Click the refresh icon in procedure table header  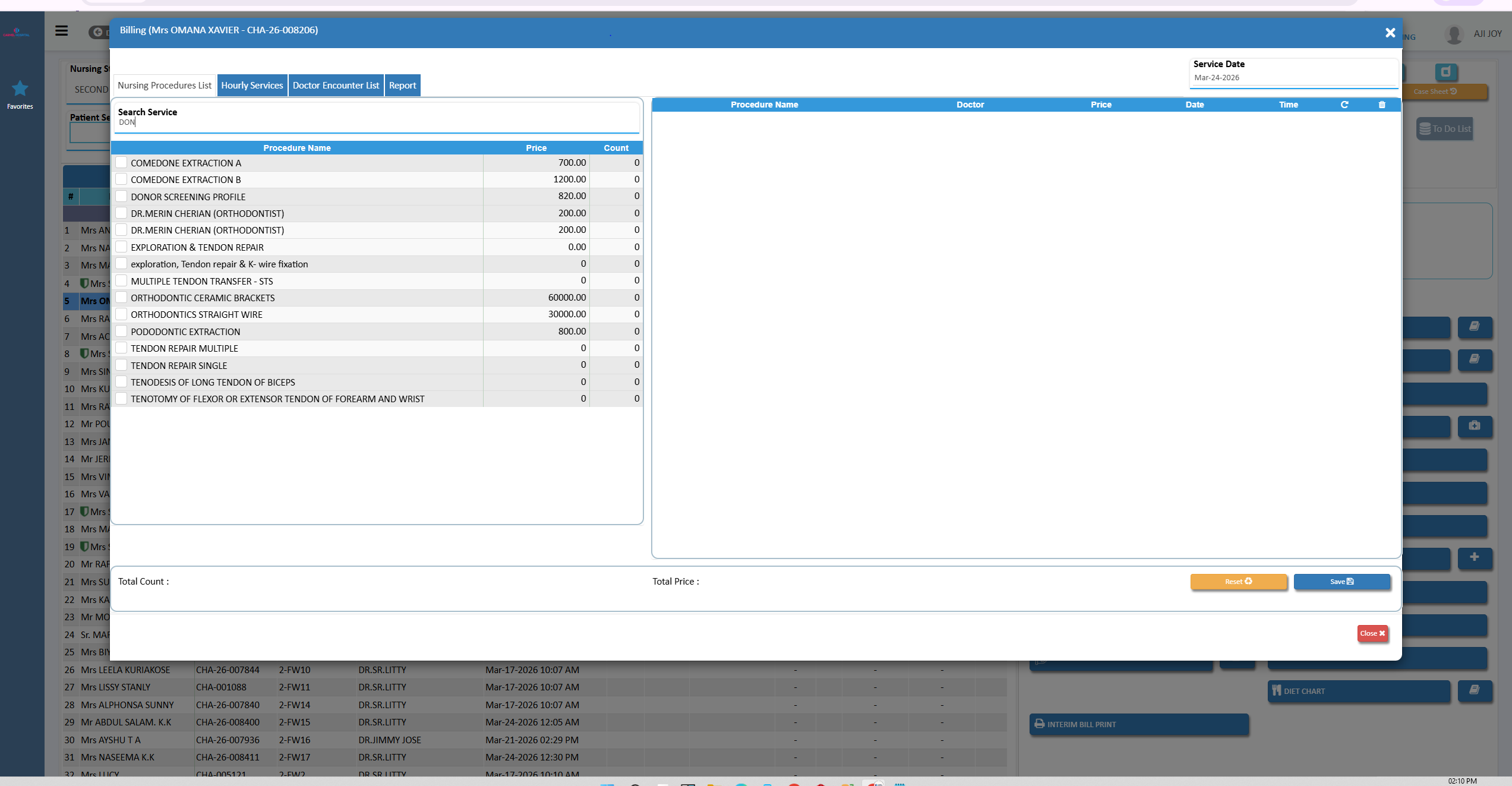[x=1344, y=105]
